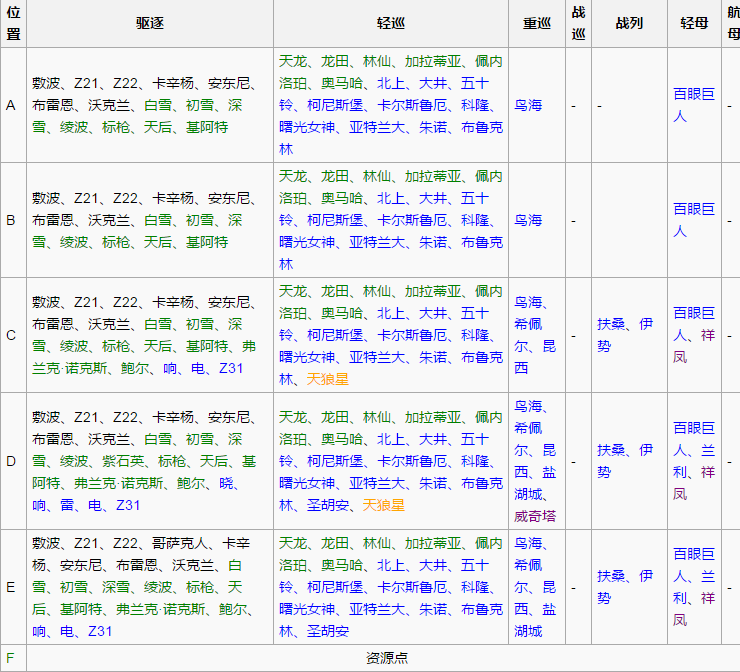Open the 天龙 link in row A
This screenshot has width=740, height=672.
click(293, 61)
